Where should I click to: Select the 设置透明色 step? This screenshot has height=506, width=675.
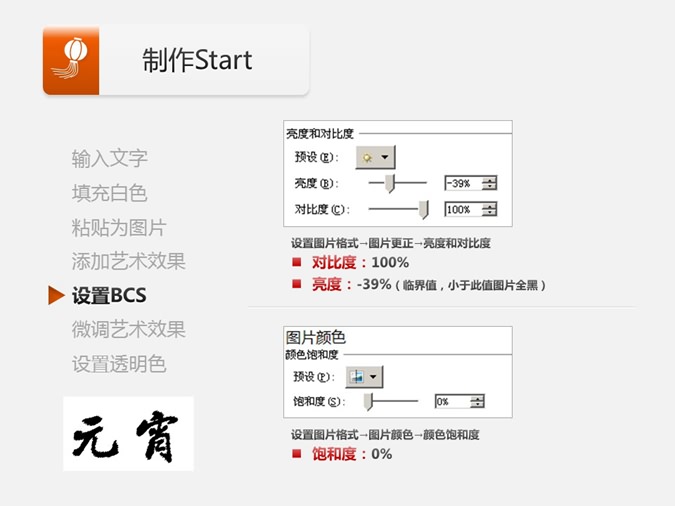pyautogui.click(x=119, y=364)
